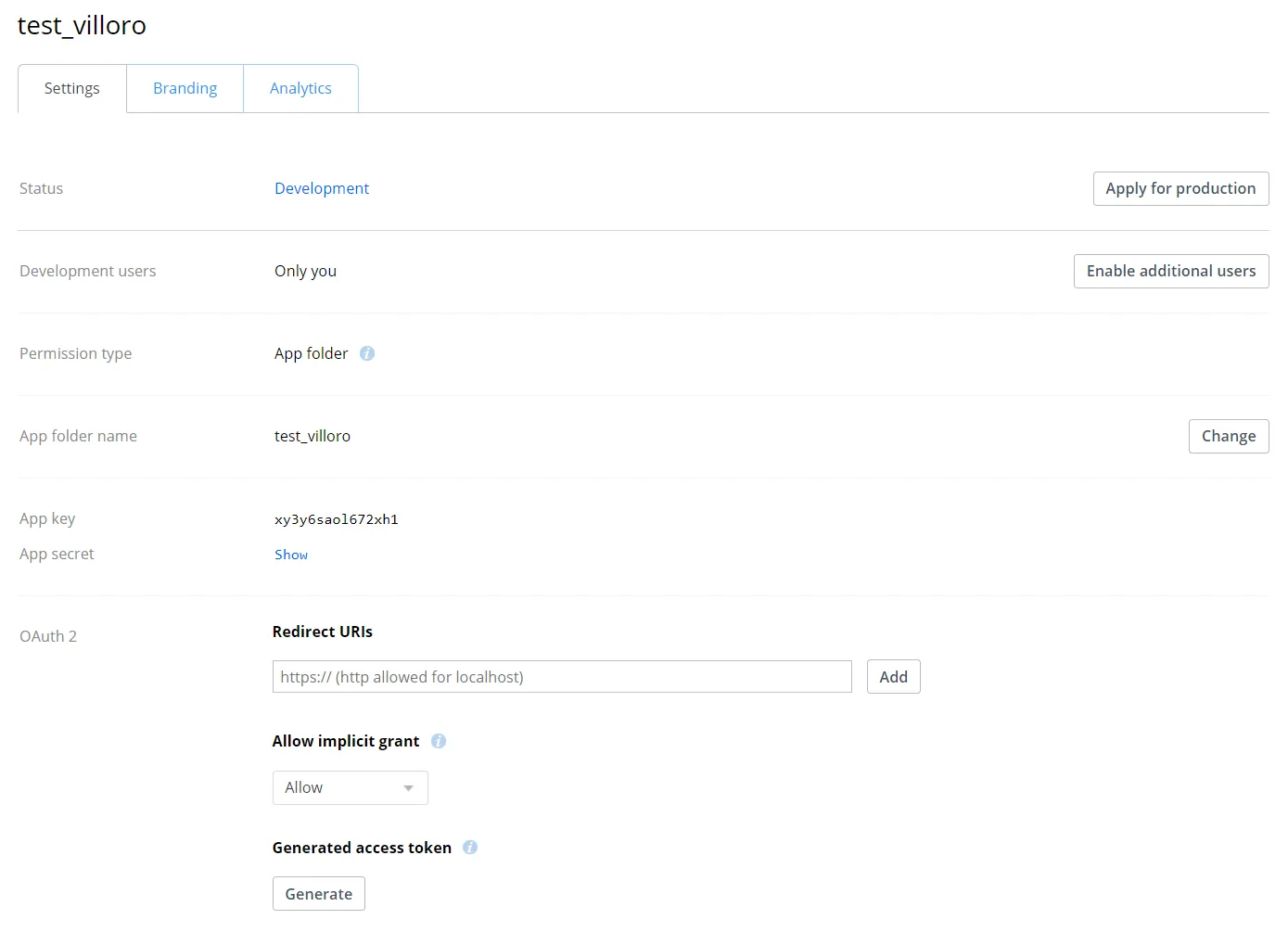
Task: Click inside the Redirect URIs input field
Action: pos(562,676)
